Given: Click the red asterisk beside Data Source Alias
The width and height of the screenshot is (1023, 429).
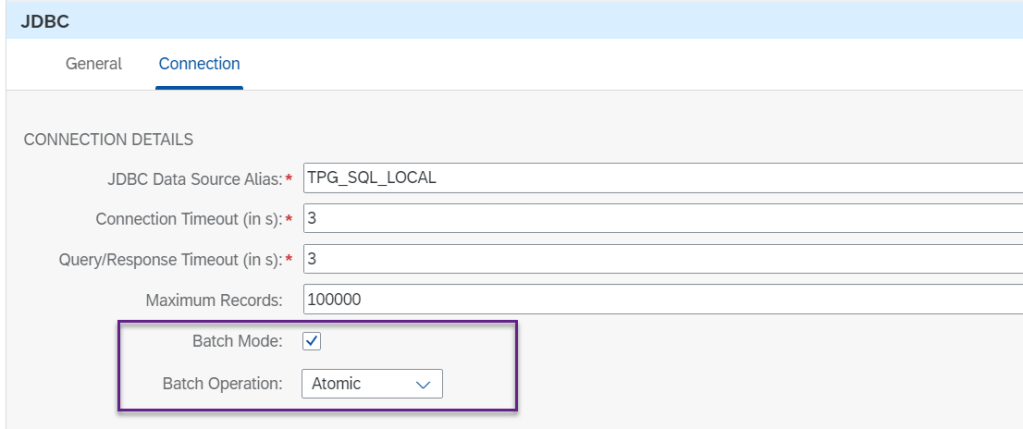Looking at the screenshot, I should (x=290, y=179).
